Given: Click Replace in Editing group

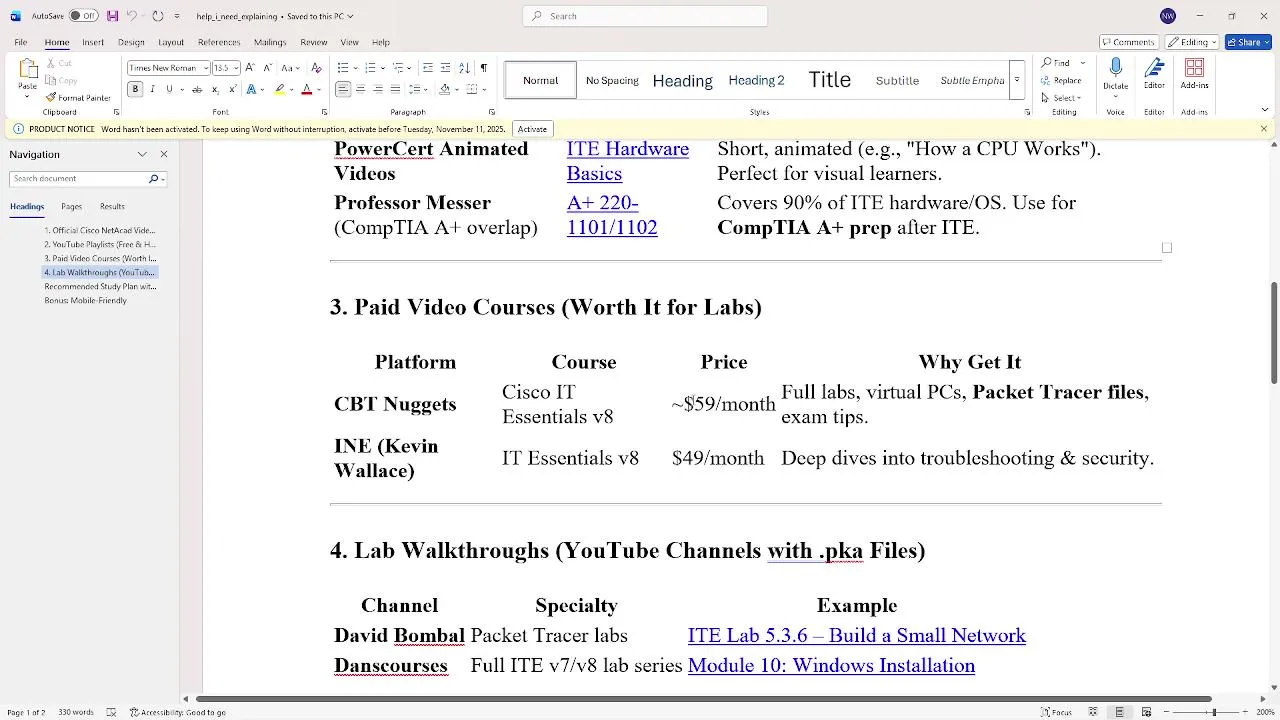Looking at the screenshot, I should coord(1061,80).
